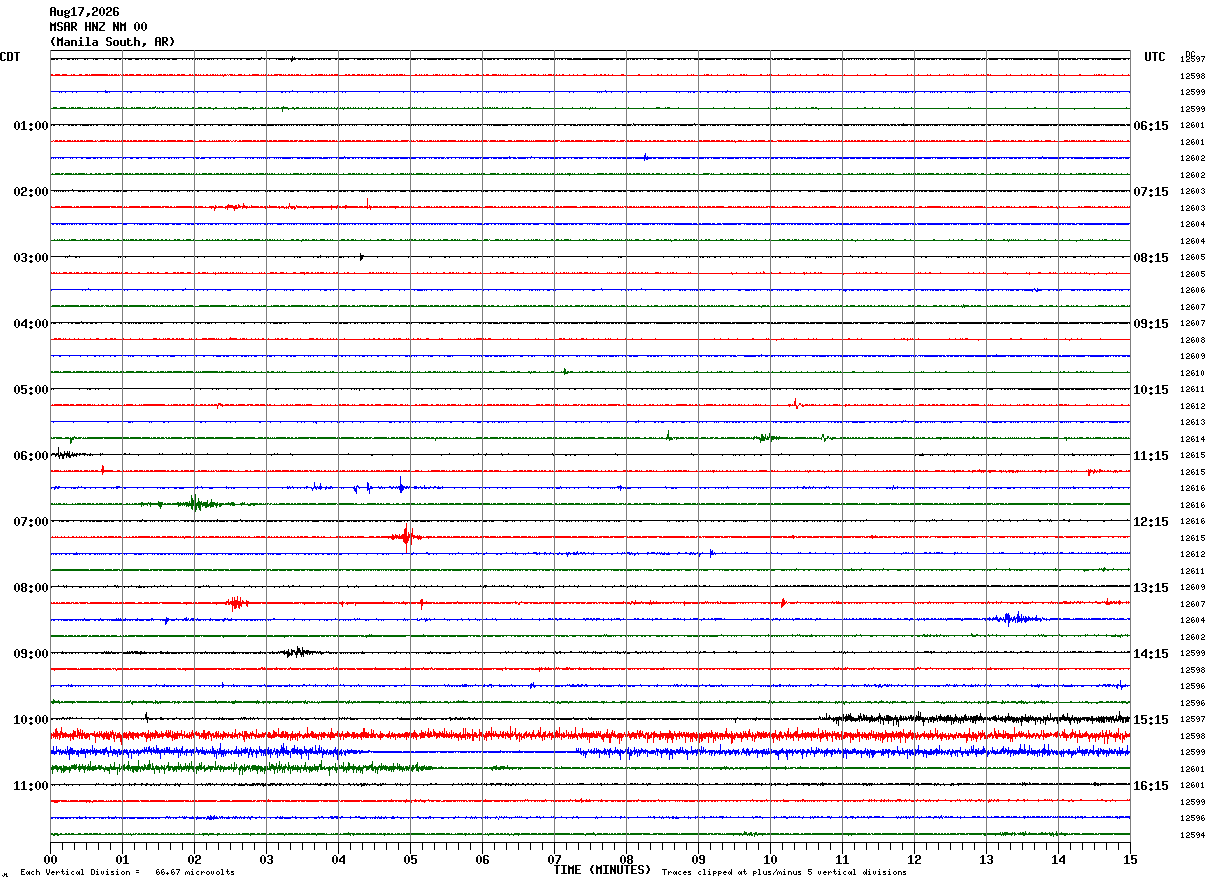Screen dimensions: 1210x886
Task: Click the 15:15 UTC time label
Action: point(1150,720)
